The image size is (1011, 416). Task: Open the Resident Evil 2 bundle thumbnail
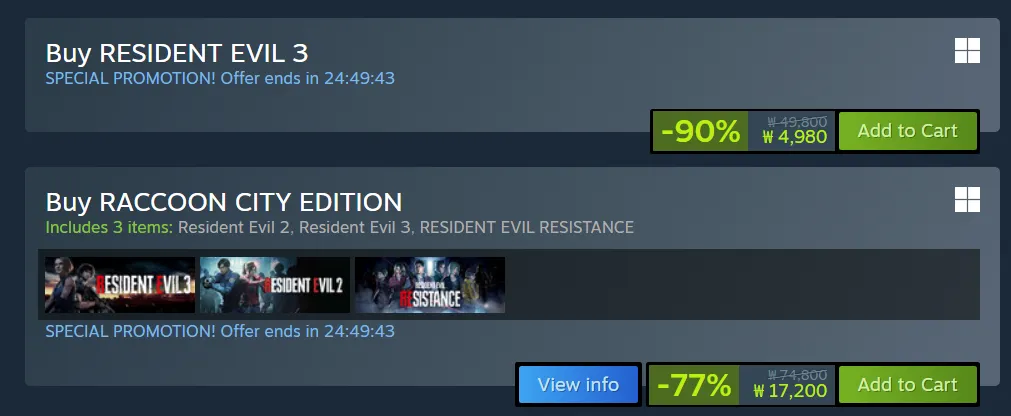275,285
